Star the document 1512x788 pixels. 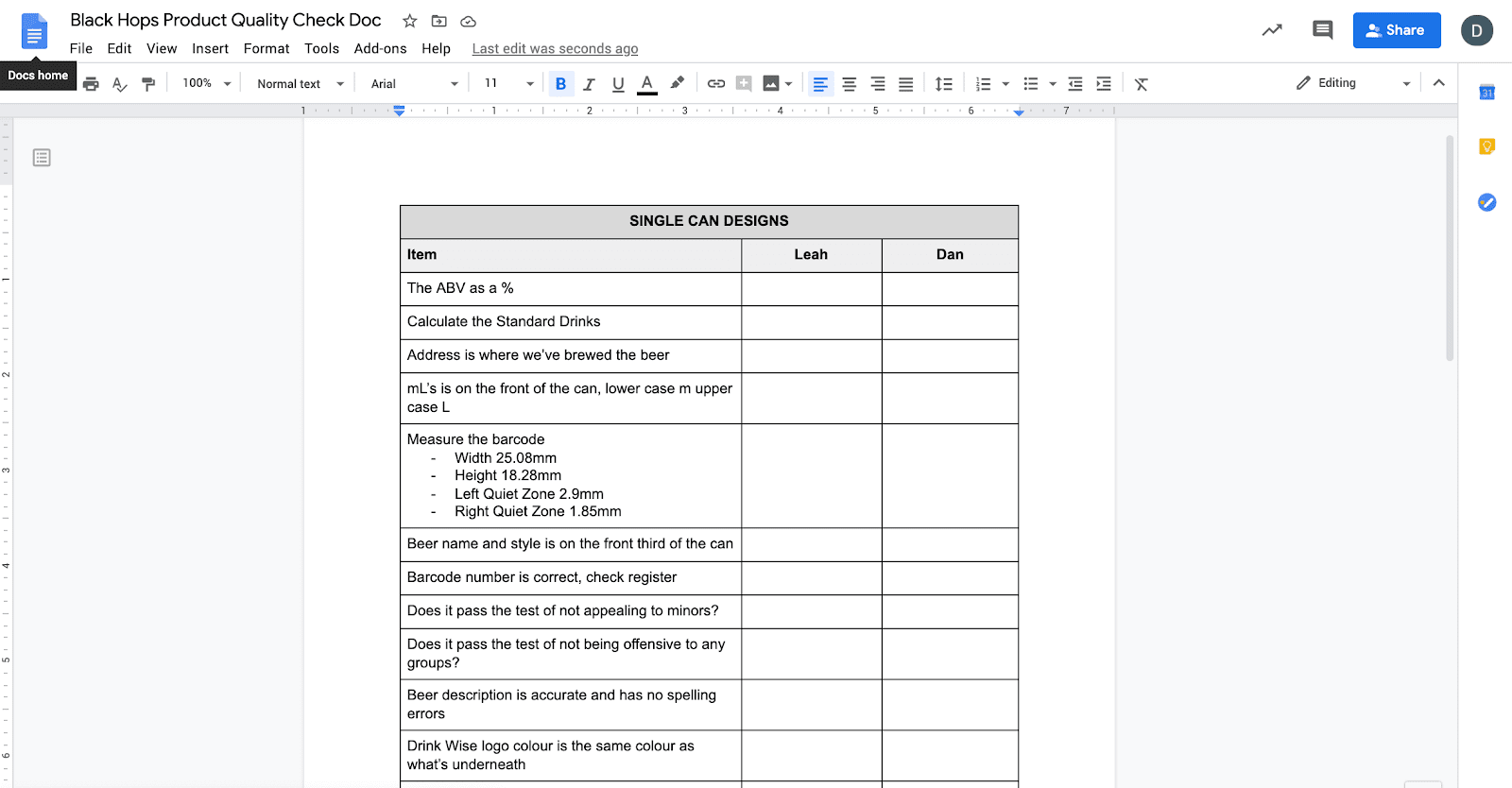click(x=409, y=21)
